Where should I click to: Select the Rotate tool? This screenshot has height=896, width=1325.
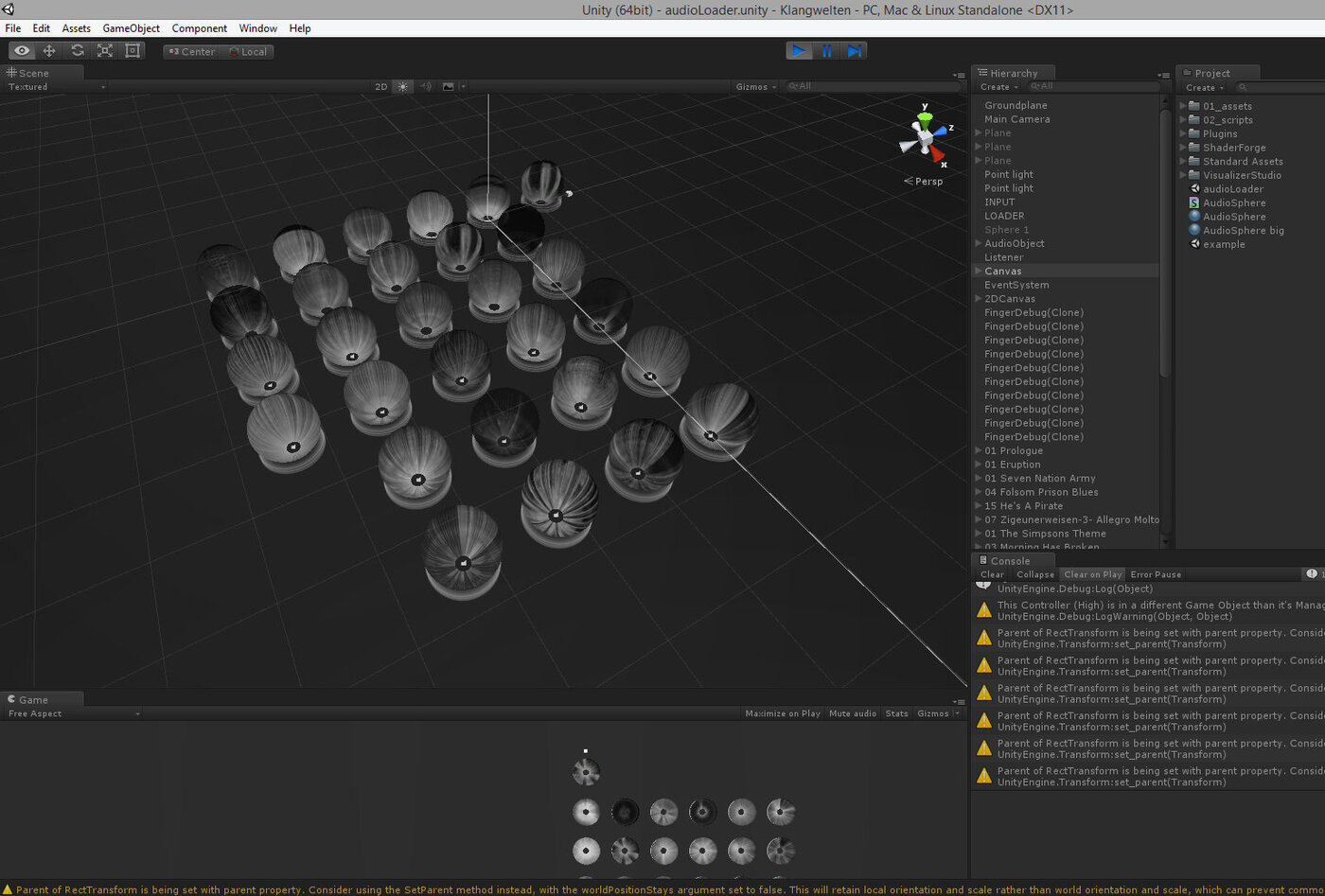[78, 51]
